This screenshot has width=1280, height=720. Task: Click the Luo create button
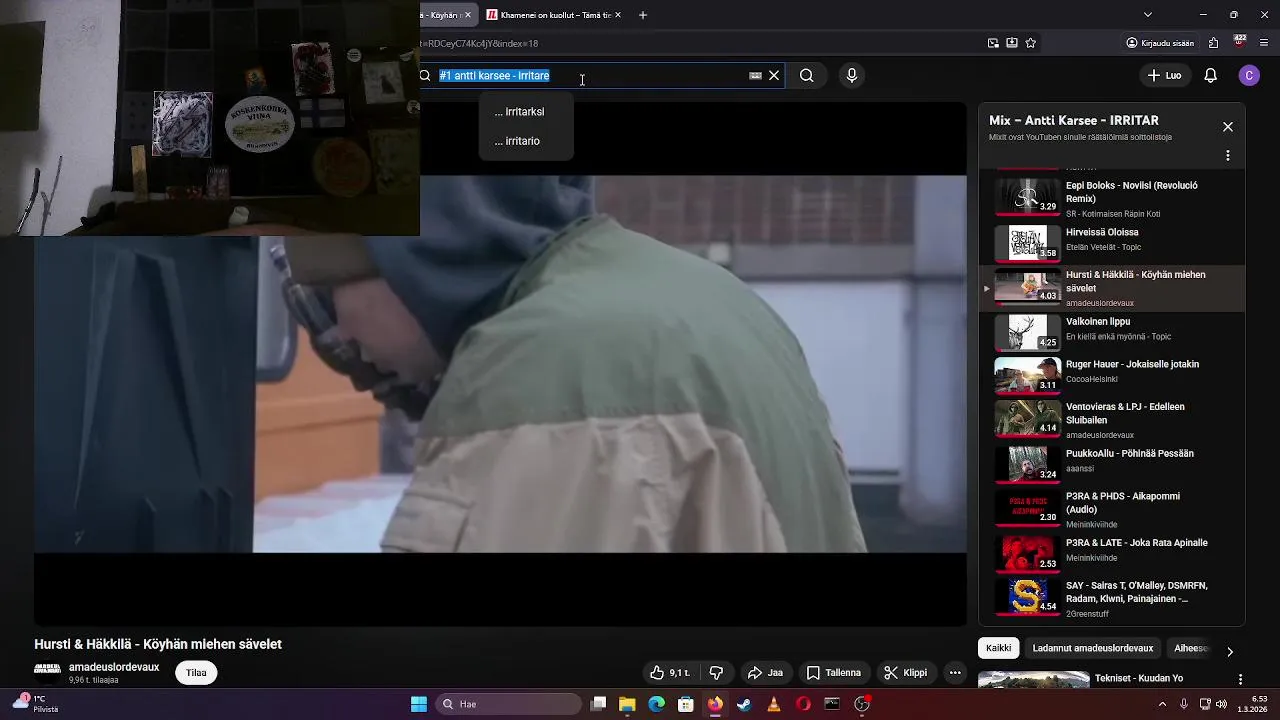click(1164, 76)
